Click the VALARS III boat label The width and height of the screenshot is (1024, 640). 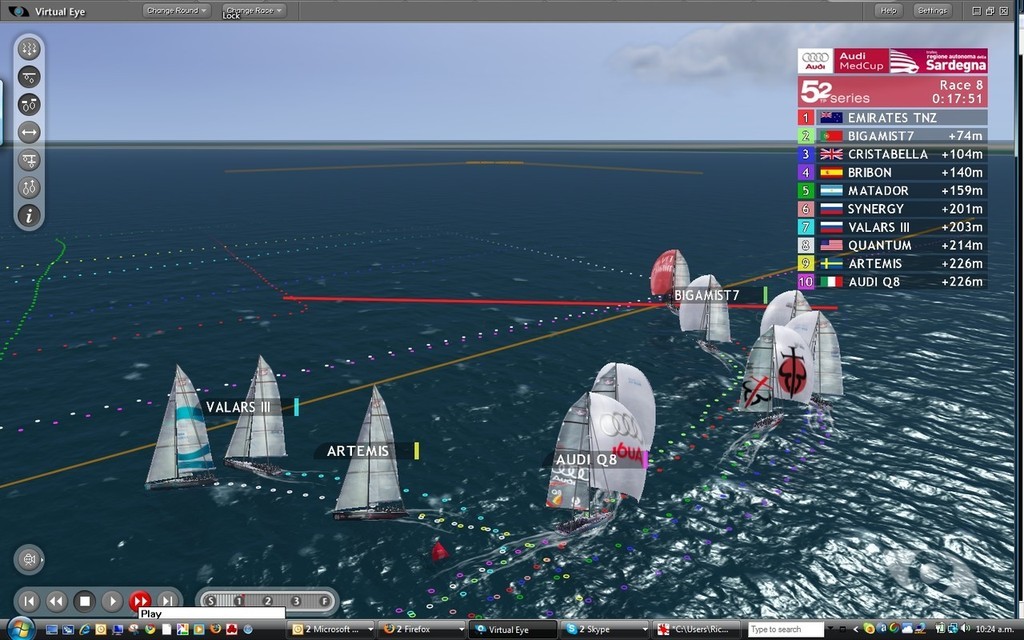tap(248, 407)
